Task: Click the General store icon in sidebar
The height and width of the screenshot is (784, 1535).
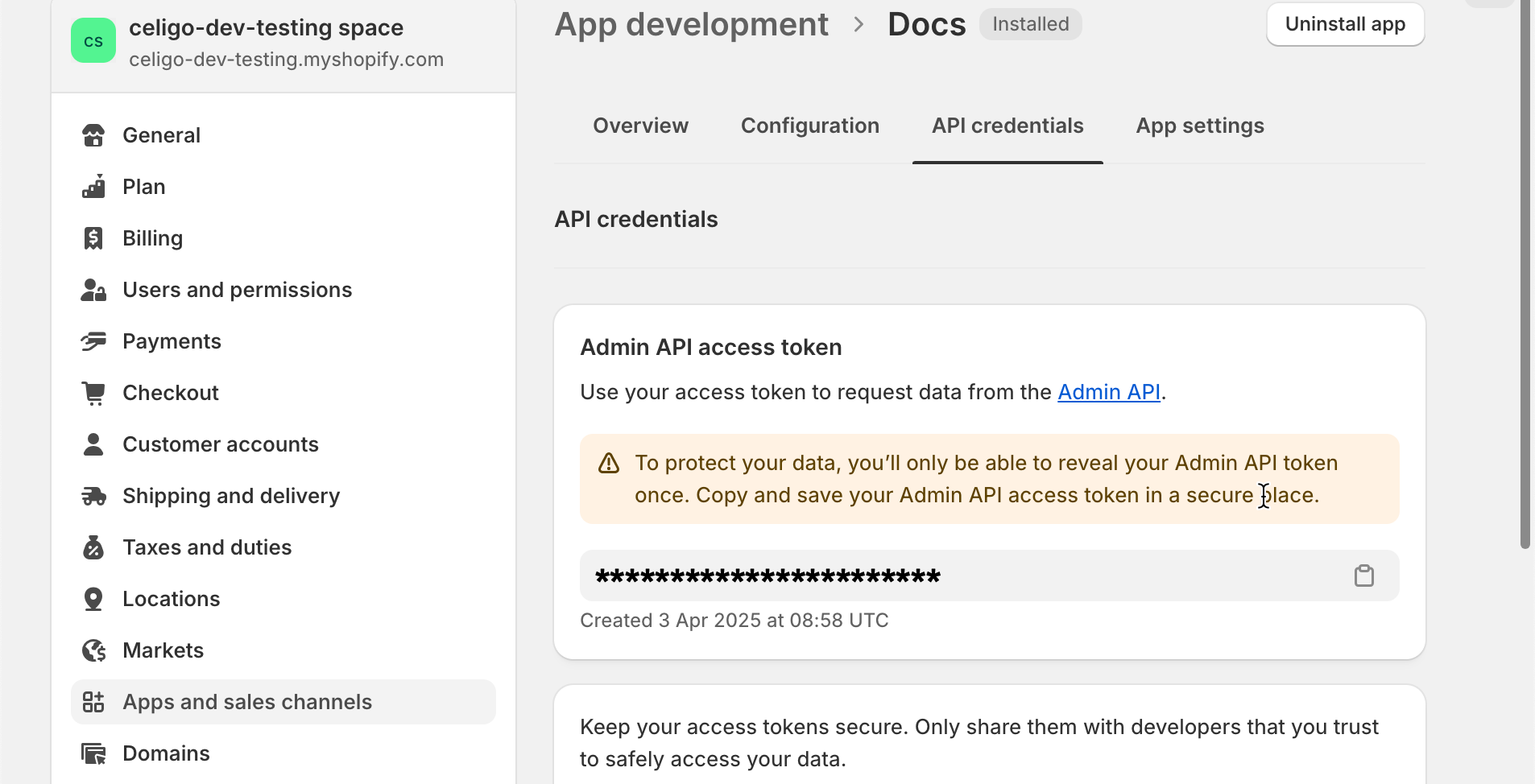Action: pyautogui.click(x=93, y=135)
